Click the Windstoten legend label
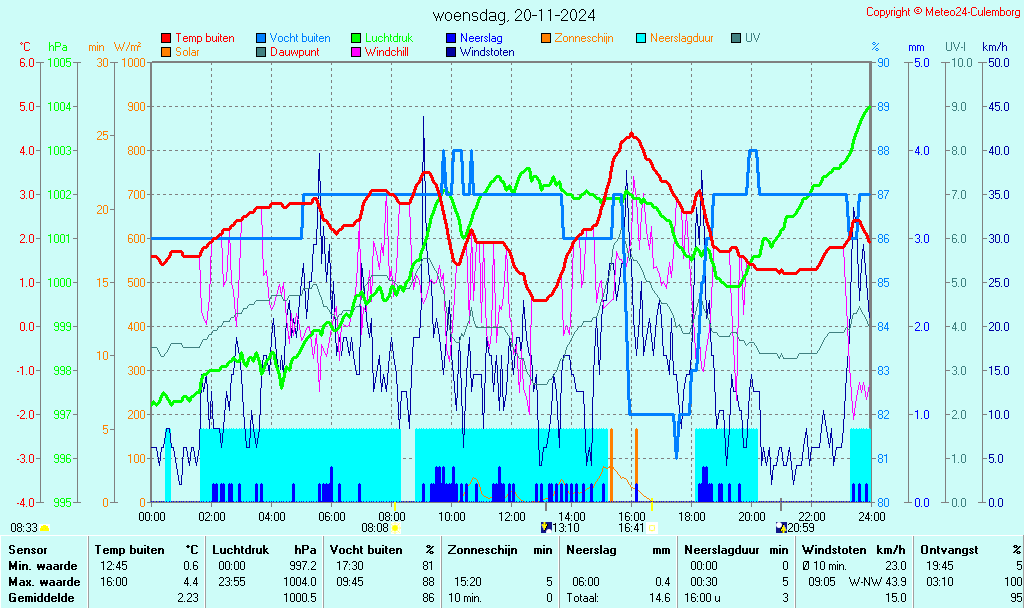The height and width of the screenshot is (608, 1026). coord(487,52)
